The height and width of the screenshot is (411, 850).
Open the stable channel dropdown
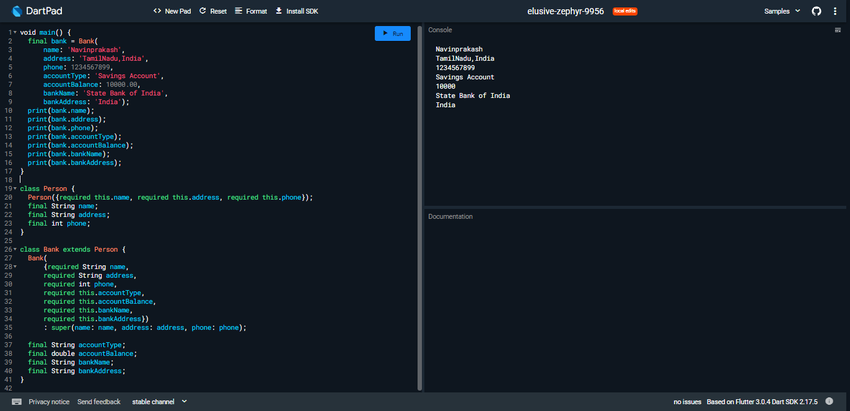click(159, 402)
